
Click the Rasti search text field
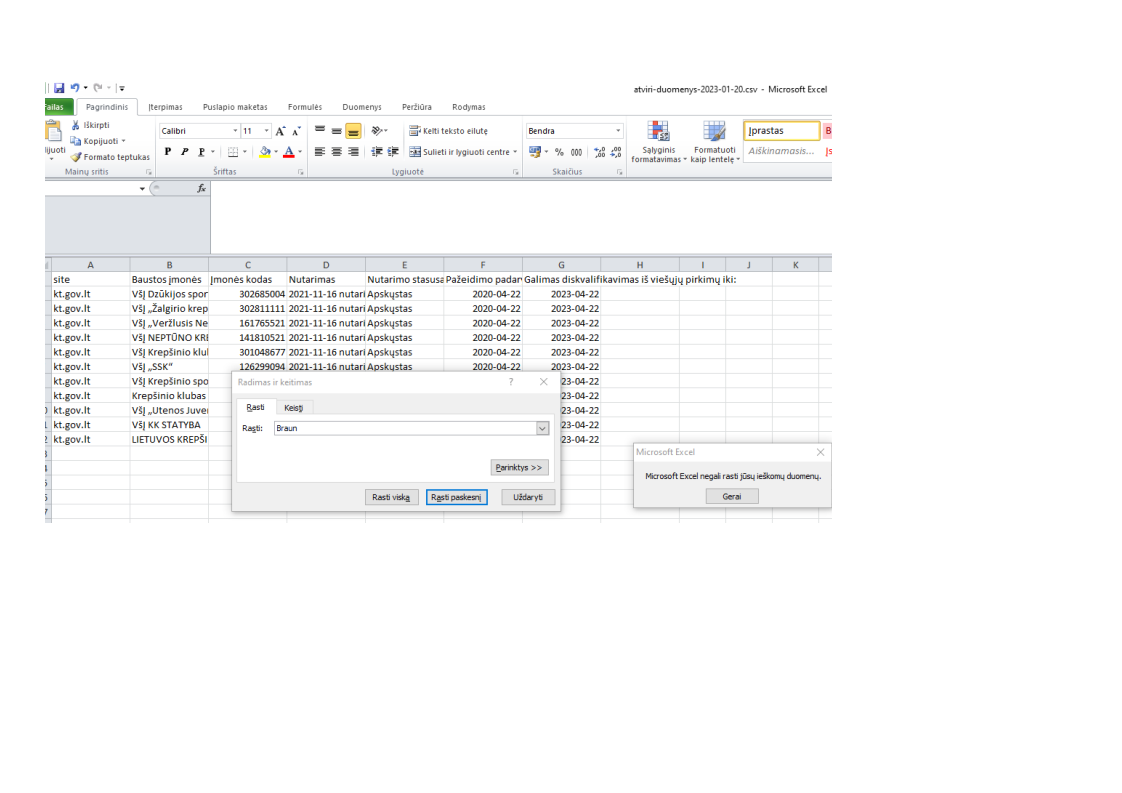[x=404, y=428]
